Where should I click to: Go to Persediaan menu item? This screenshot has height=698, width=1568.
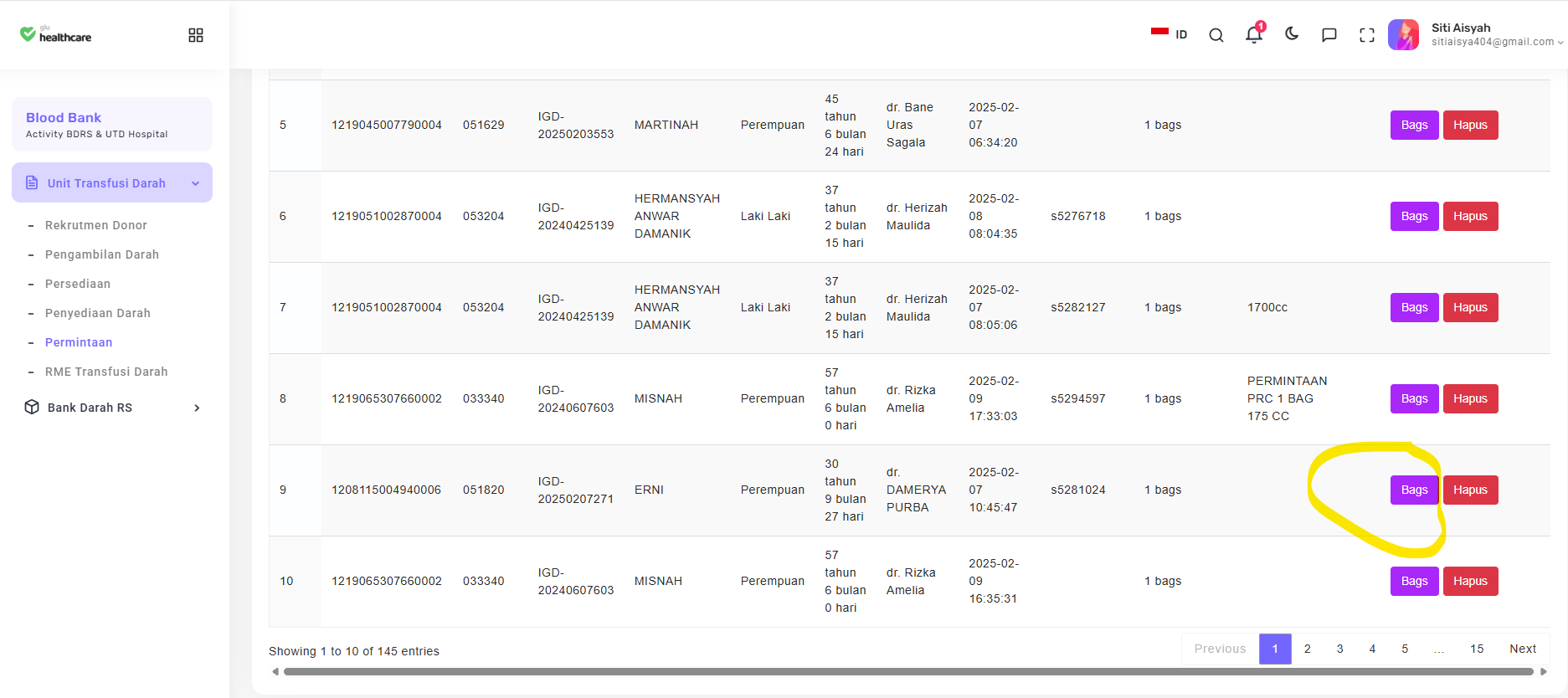pyautogui.click(x=78, y=284)
